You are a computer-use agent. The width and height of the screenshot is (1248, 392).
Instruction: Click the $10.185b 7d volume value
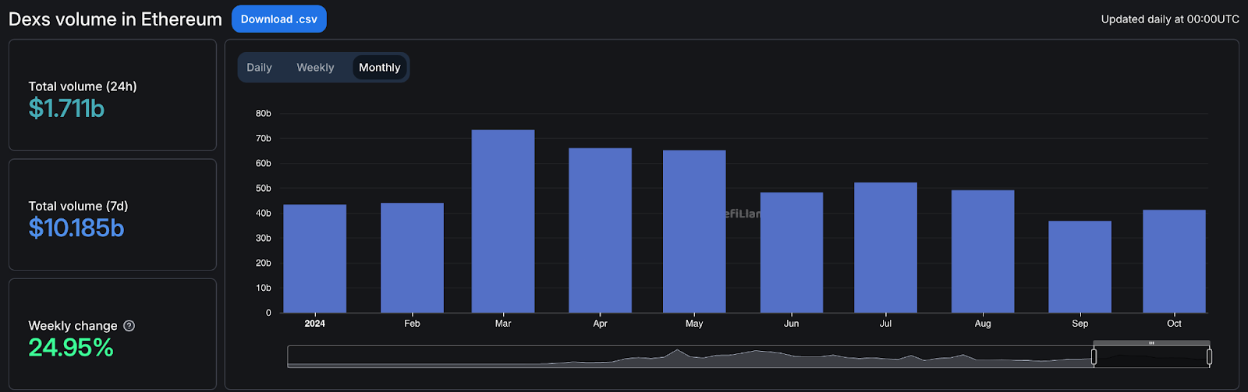(76, 228)
